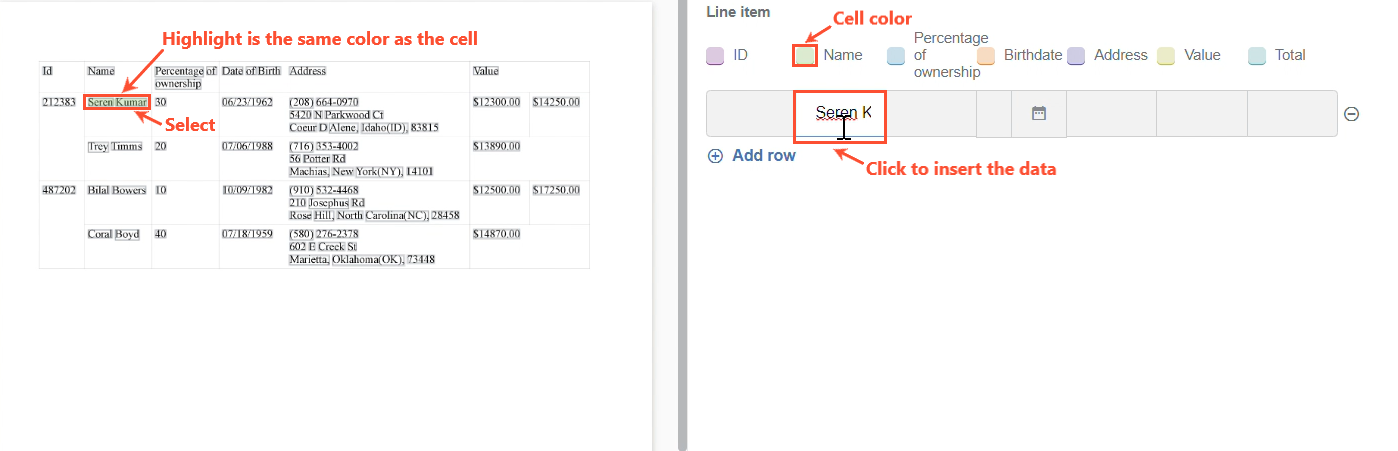1398x451 pixels.
Task: Click the empty Total input cell
Action: (1292, 114)
